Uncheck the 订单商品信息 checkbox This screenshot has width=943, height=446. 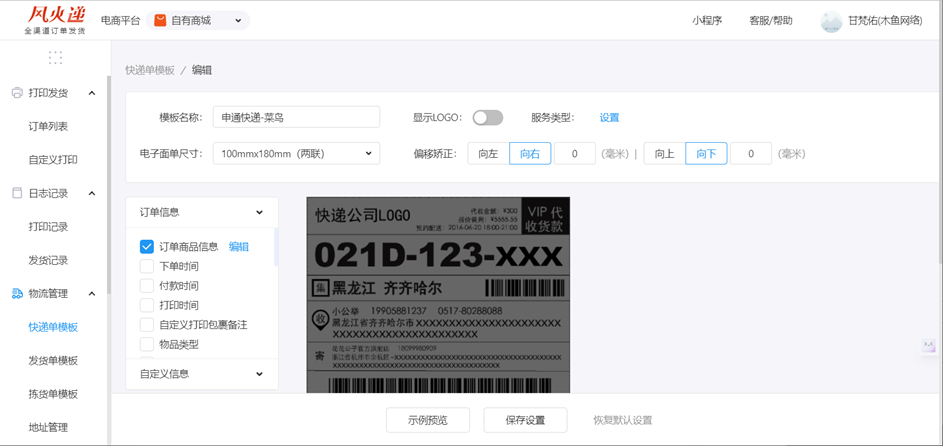[147, 246]
